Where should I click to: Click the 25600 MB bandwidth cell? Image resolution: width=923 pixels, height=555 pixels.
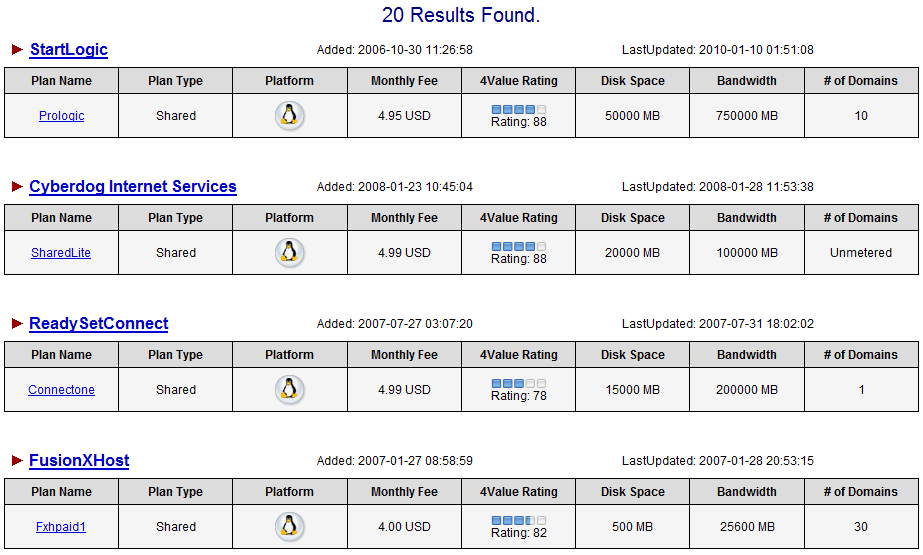click(x=747, y=527)
